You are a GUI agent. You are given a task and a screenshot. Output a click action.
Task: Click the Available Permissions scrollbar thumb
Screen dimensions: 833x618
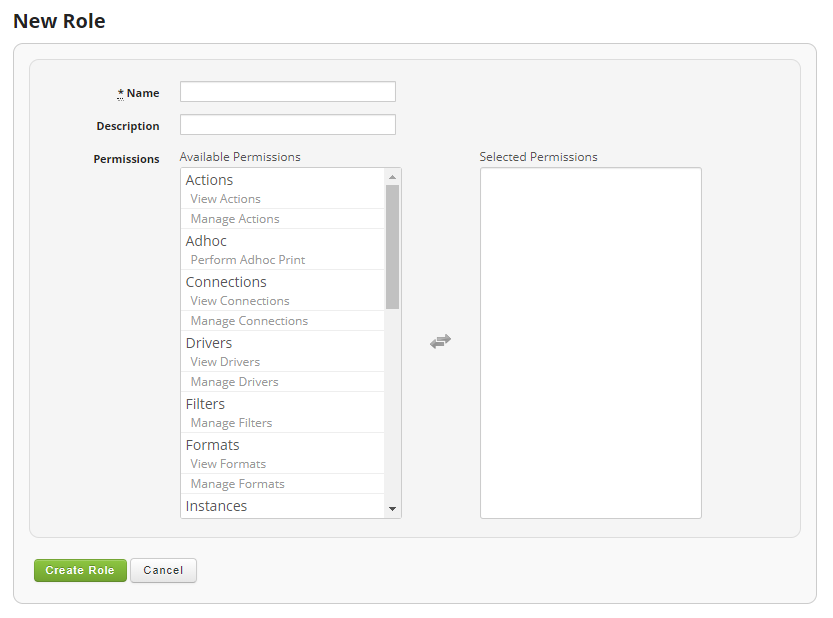[x=392, y=246]
